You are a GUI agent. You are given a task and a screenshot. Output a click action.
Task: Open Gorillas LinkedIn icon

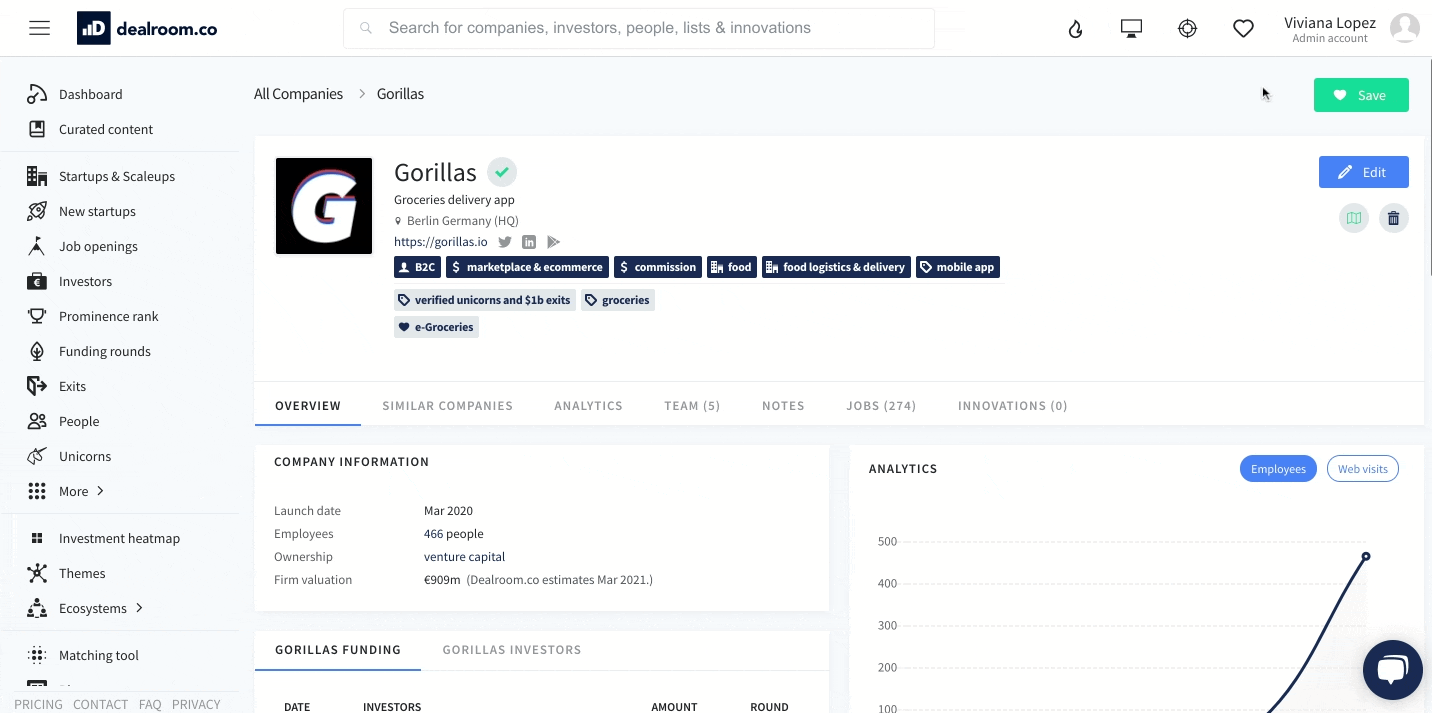529,242
